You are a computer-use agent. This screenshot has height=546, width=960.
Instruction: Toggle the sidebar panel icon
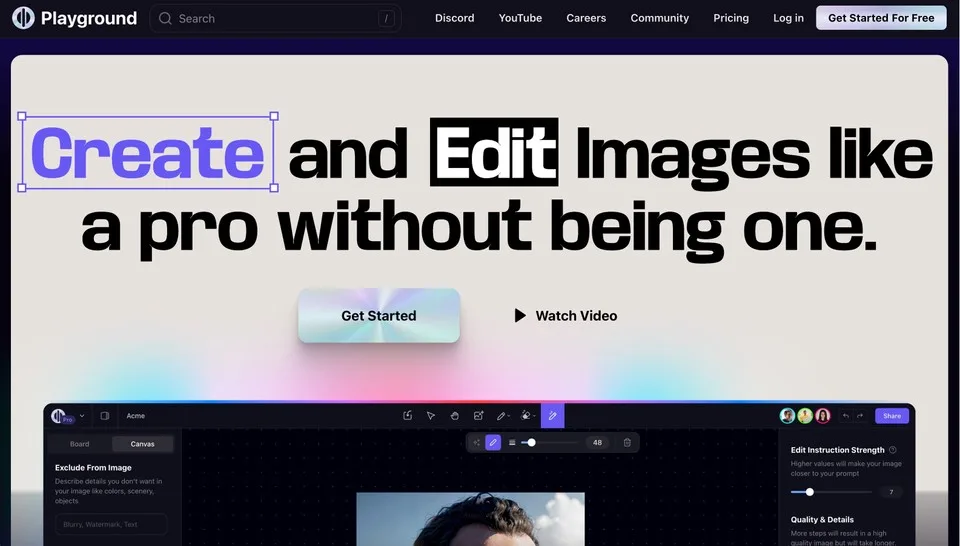[x=105, y=416]
